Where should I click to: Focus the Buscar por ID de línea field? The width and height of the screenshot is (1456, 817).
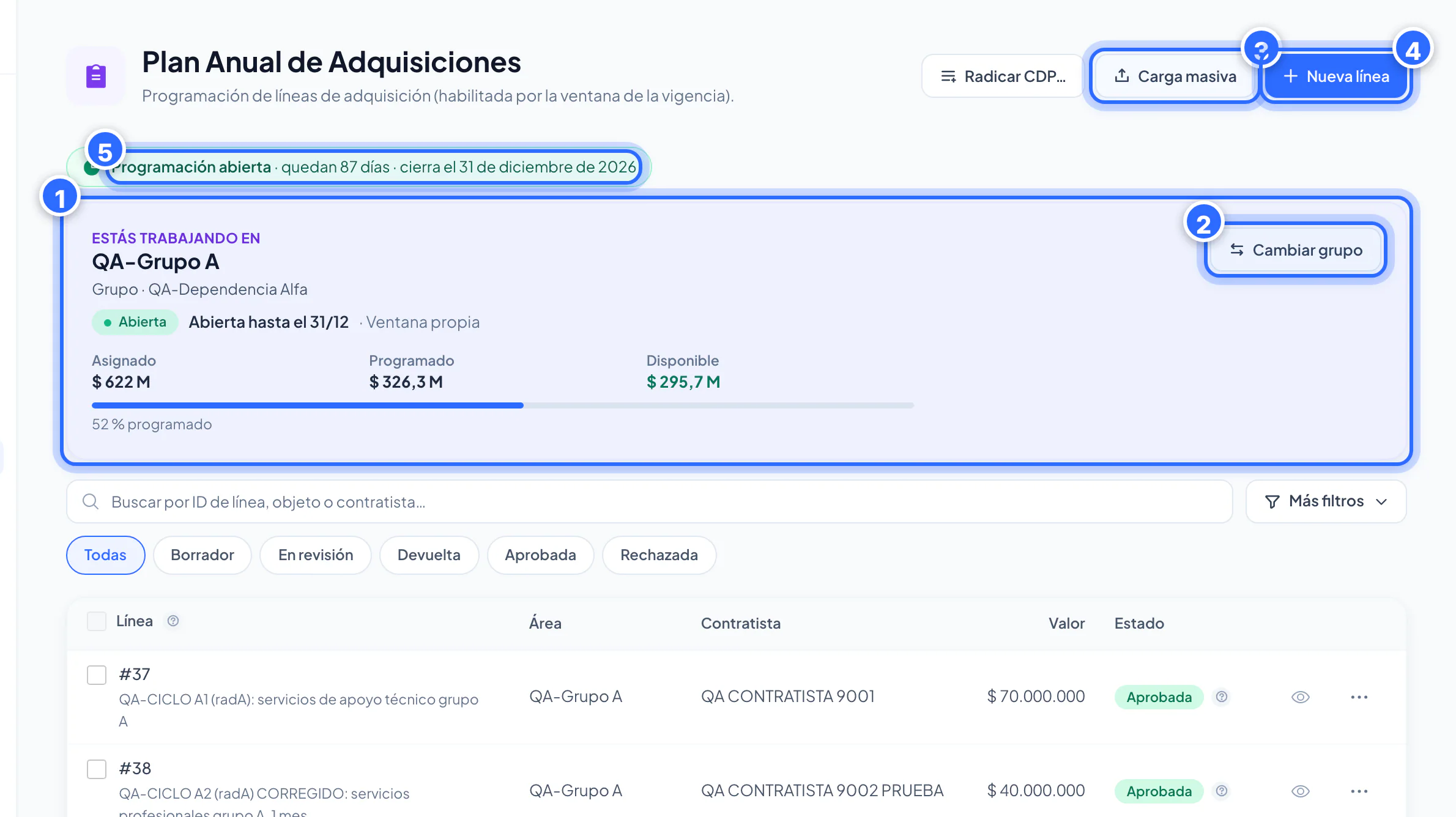click(650, 501)
